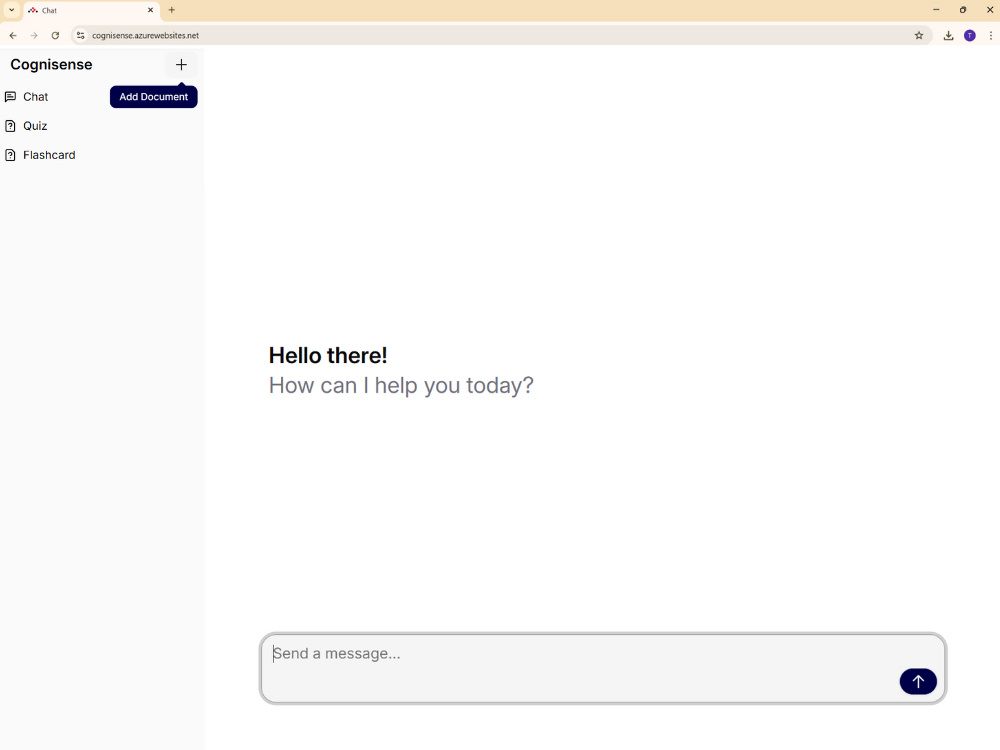Open the browser downloads icon
The width and height of the screenshot is (1000, 750).
tap(948, 36)
